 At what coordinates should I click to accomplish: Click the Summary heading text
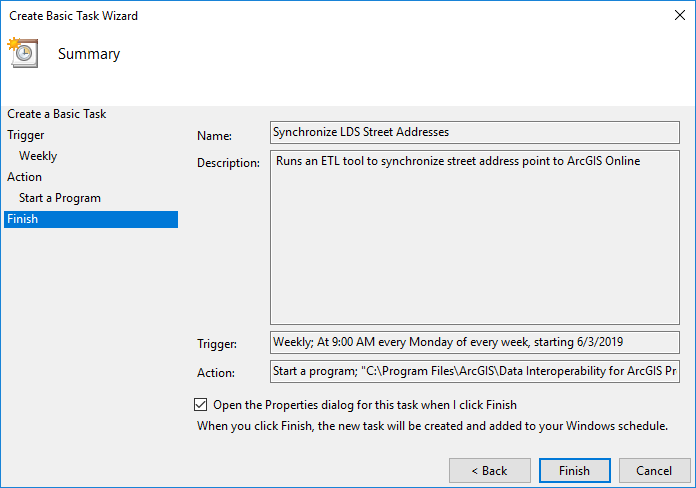(89, 54)
